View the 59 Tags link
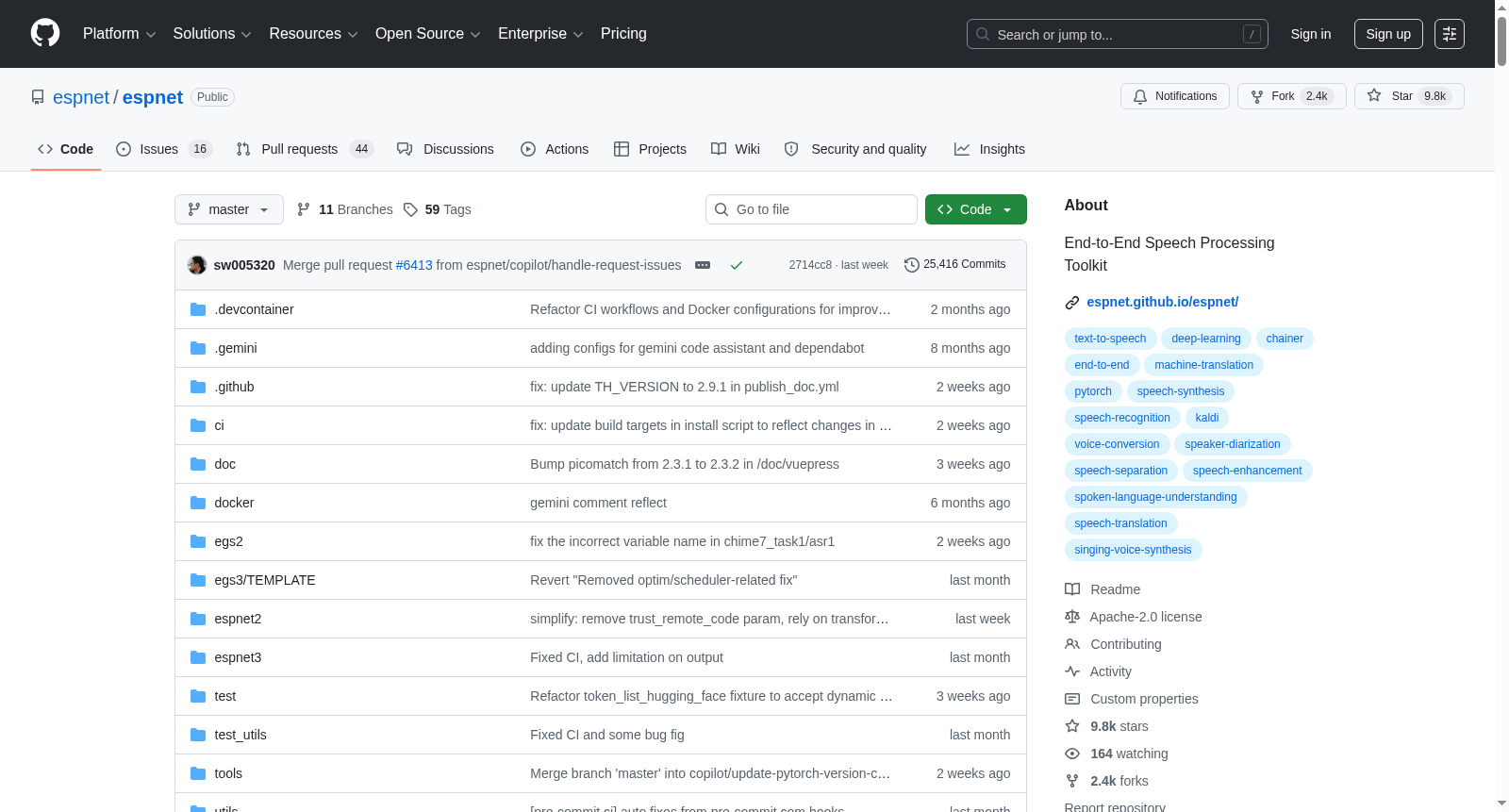Viewport: 1509px width, 812px height. coord(437,209)
